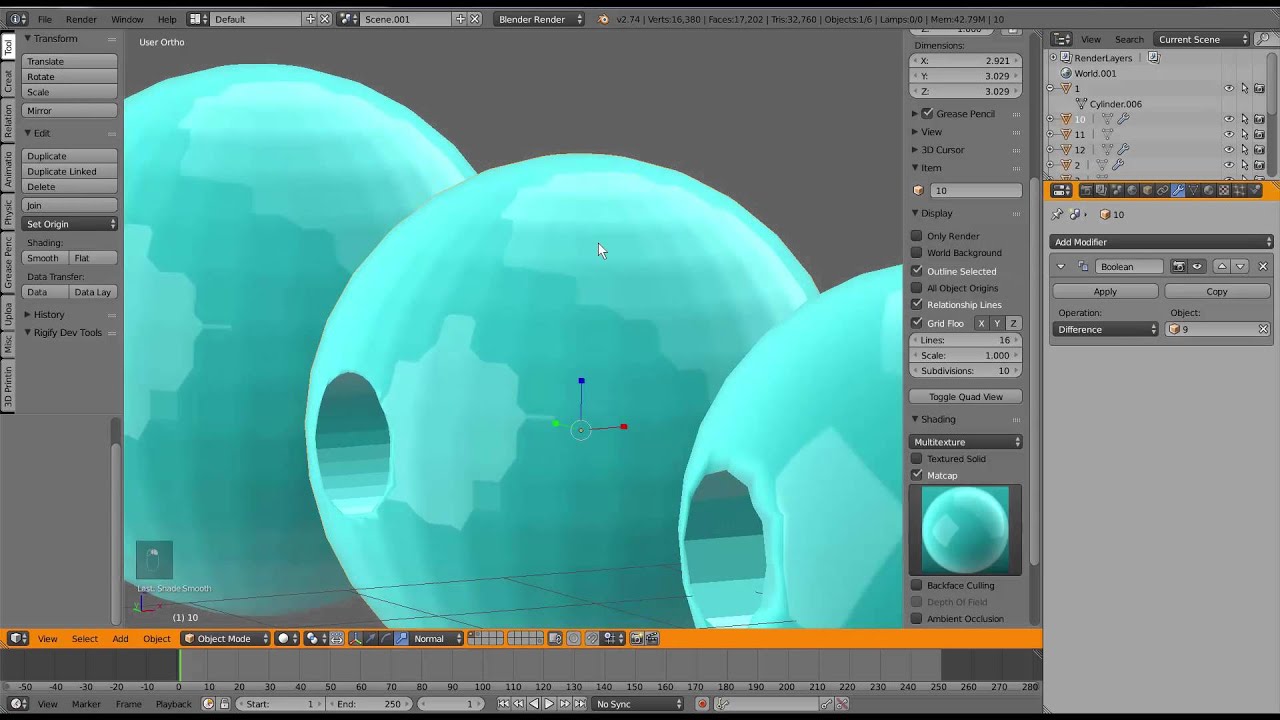Select the translate manipulator arrow icon
Screen dimensions: 1280x720
click(371, 638)
